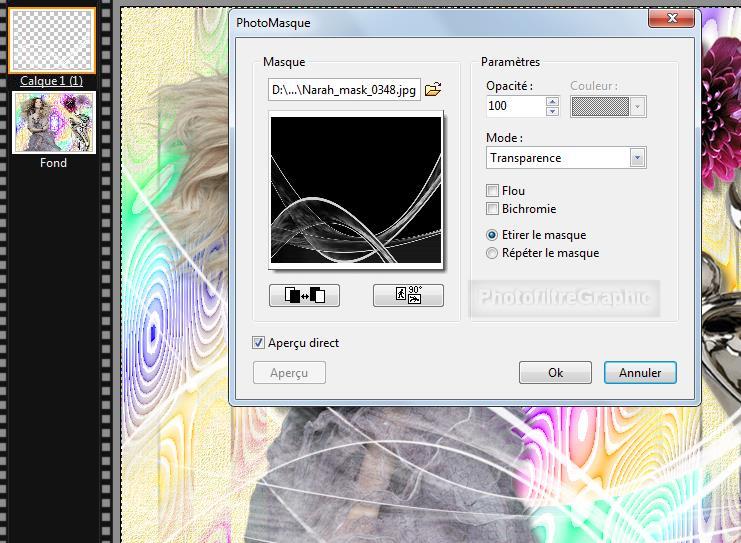Click the Couleur color swatch
The width and height of the screenshot is (741, 543).
[600, 106]
